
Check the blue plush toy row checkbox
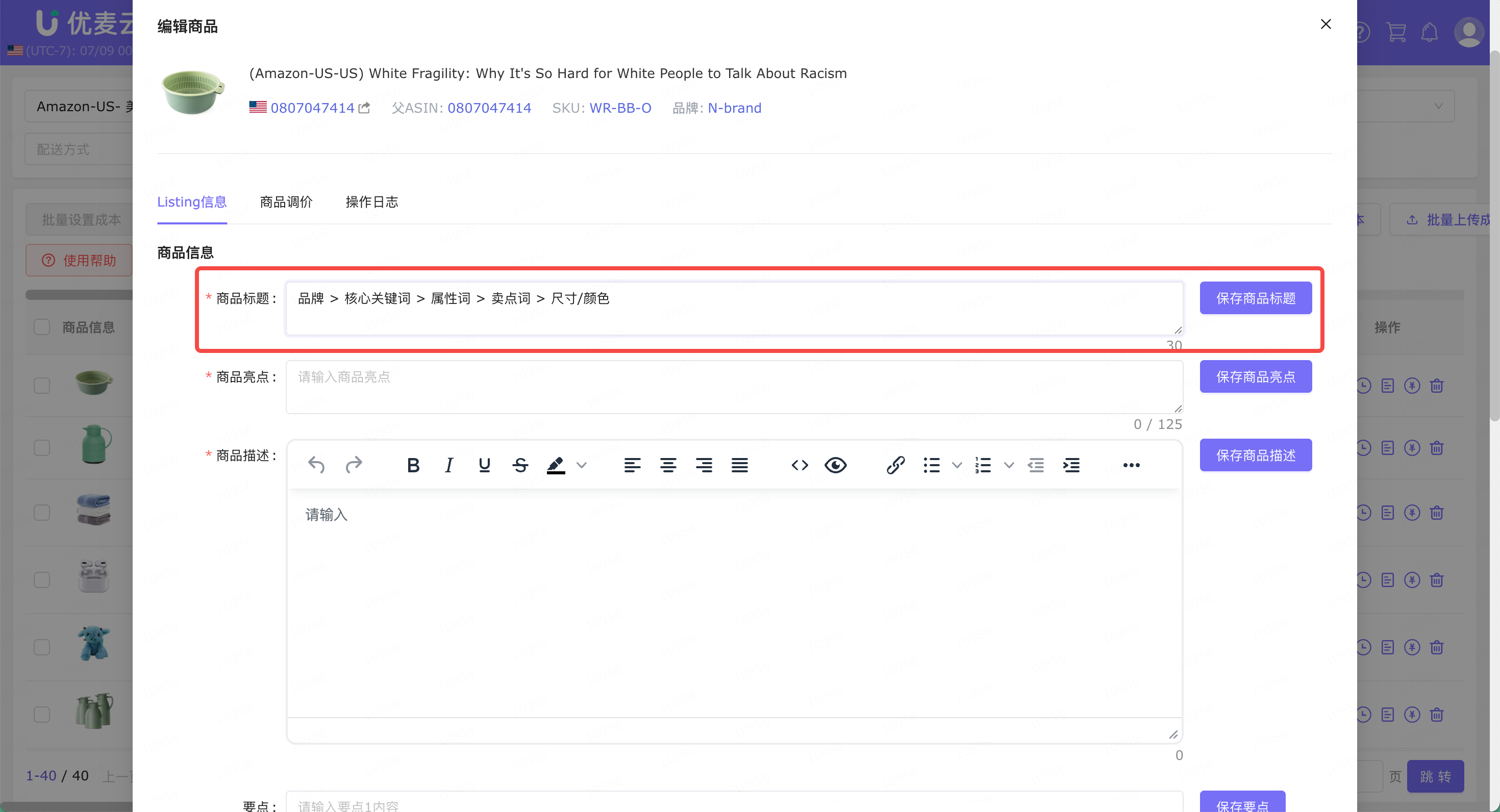click(42, 647)
